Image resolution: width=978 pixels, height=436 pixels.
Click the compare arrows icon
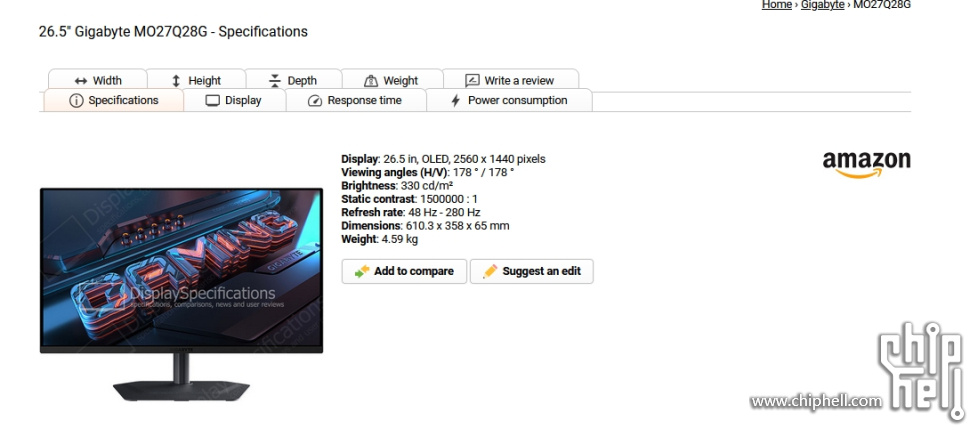click(x=362, y=271)
